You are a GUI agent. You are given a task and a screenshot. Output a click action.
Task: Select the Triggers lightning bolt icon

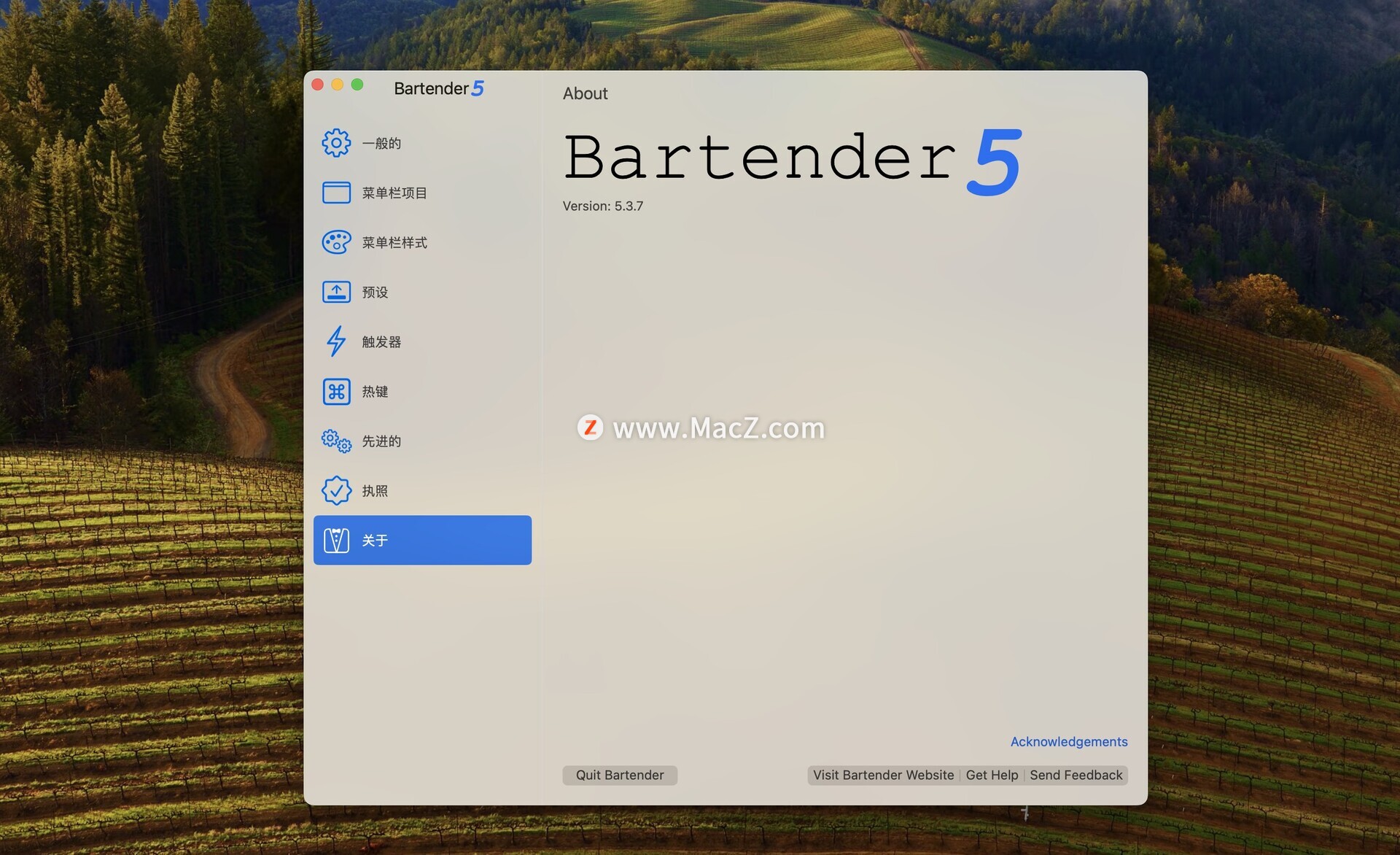336,341
